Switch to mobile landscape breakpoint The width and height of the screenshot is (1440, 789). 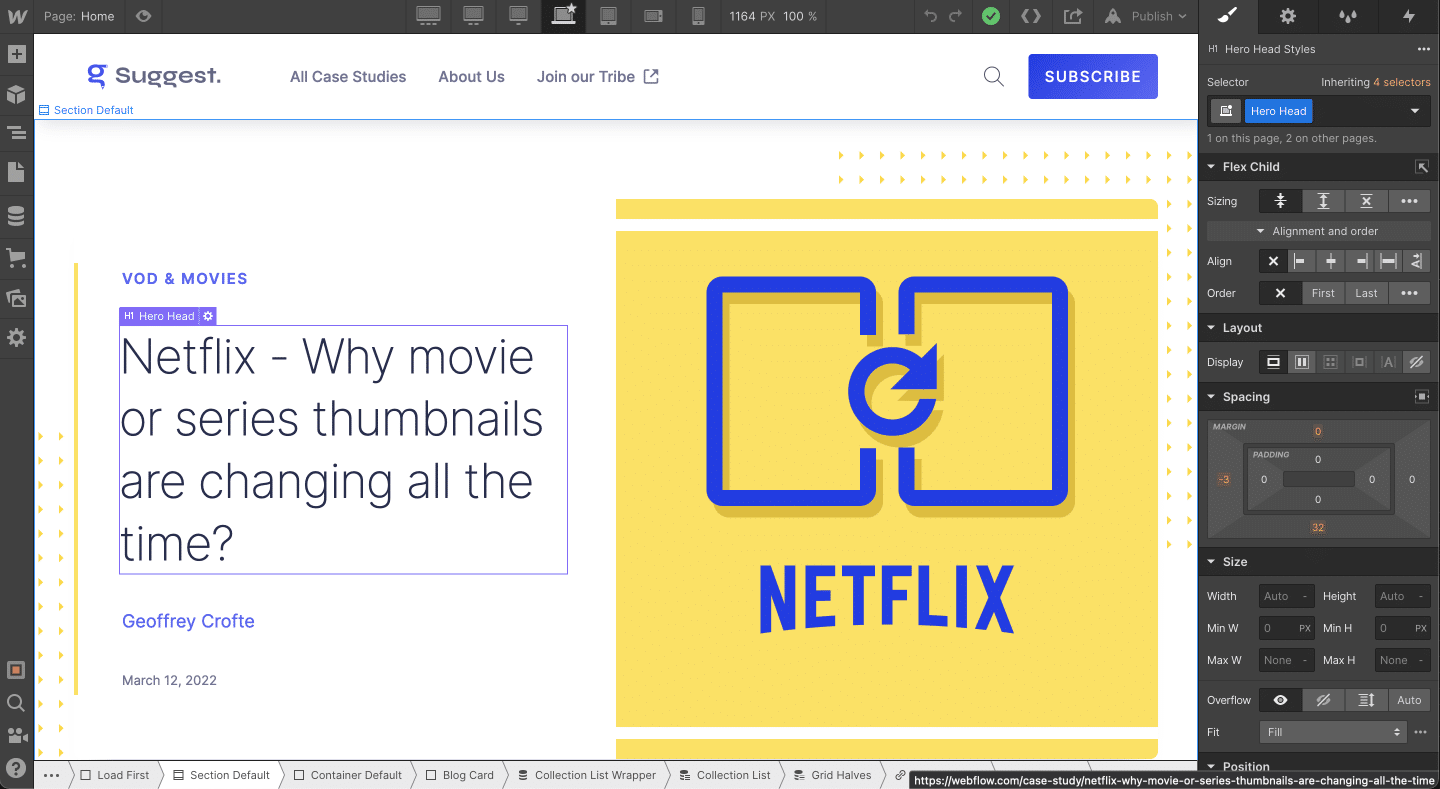pyautogui.click(x=654, y=16)
